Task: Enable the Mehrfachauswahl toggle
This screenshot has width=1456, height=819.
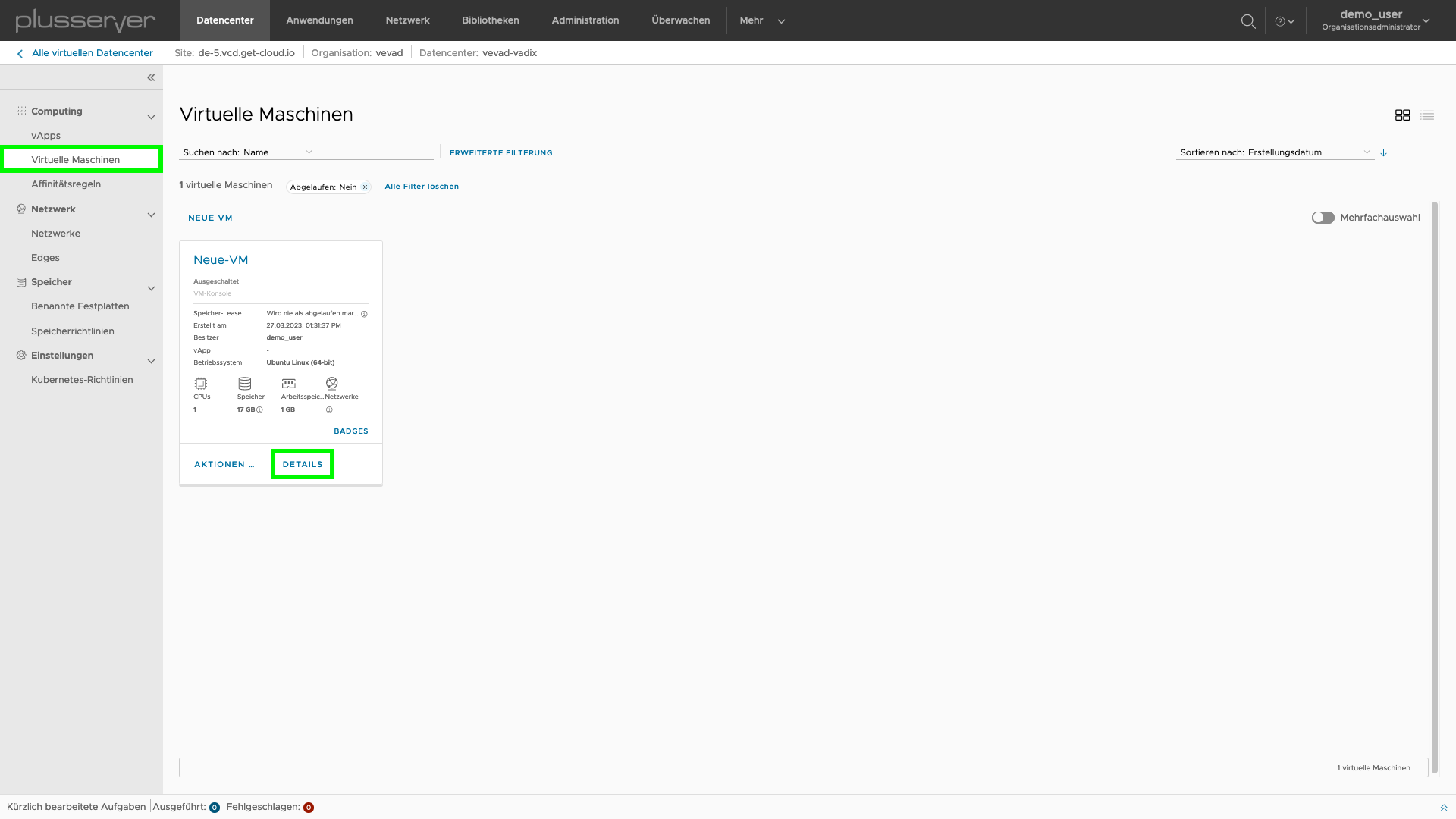Action: click(1323, 218)
